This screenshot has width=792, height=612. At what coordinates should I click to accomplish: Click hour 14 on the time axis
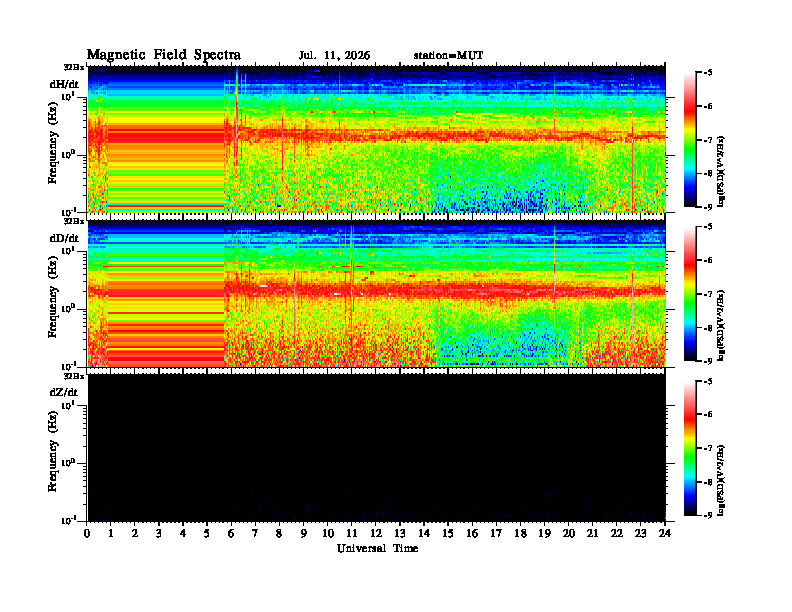click(424, 533)
